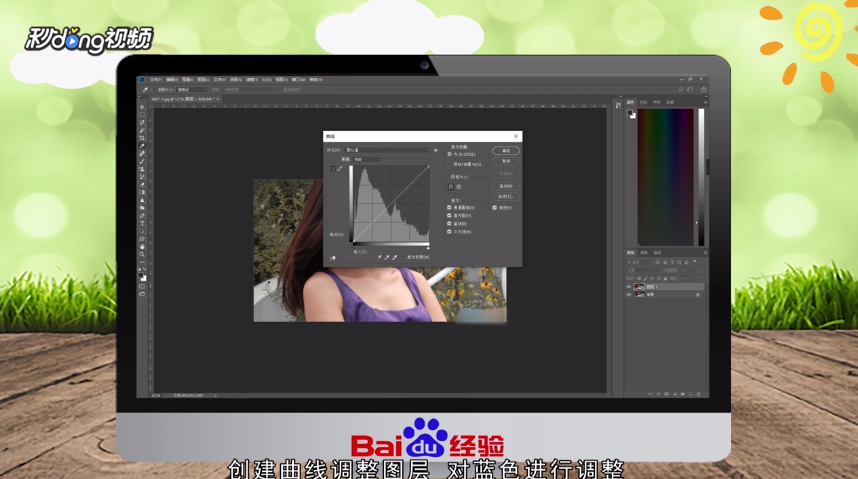
Task: Hide the Background layer via eye icon
Action: coord(629,295)
